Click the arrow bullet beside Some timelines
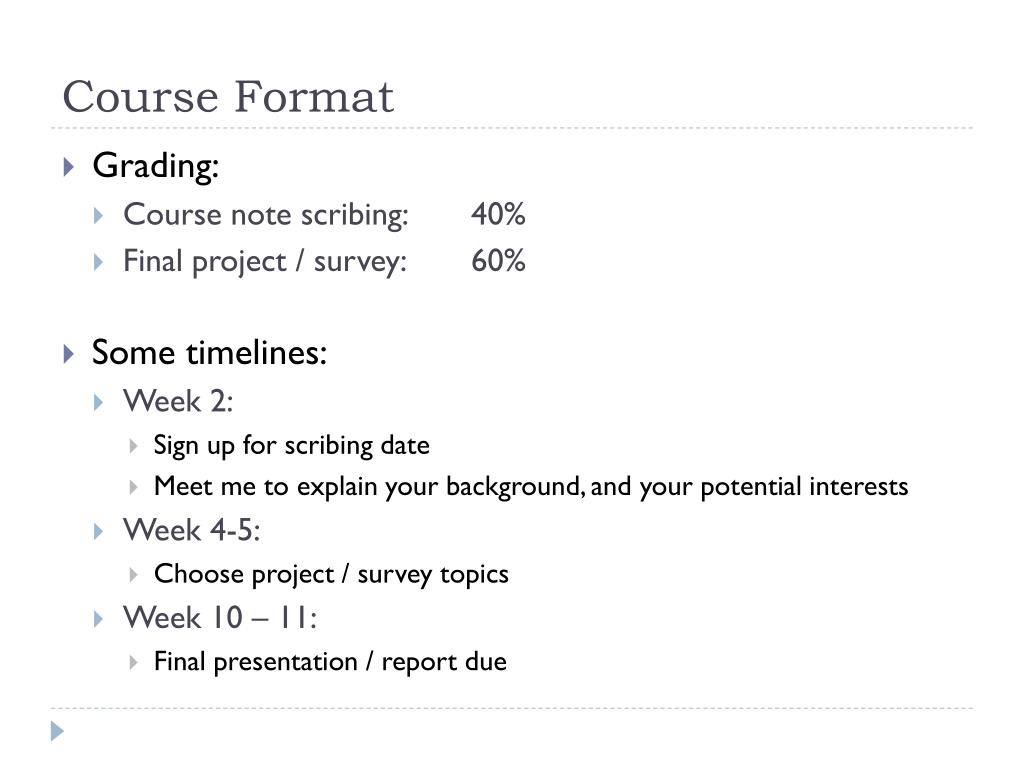This screenshot has height=768, width=1024. click(x=69, y=354)
